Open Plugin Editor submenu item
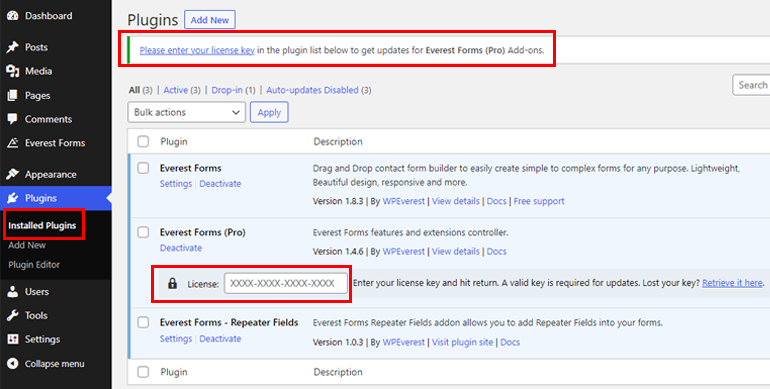This screenshot has width=770, height=389. click(x=34, y=265)
